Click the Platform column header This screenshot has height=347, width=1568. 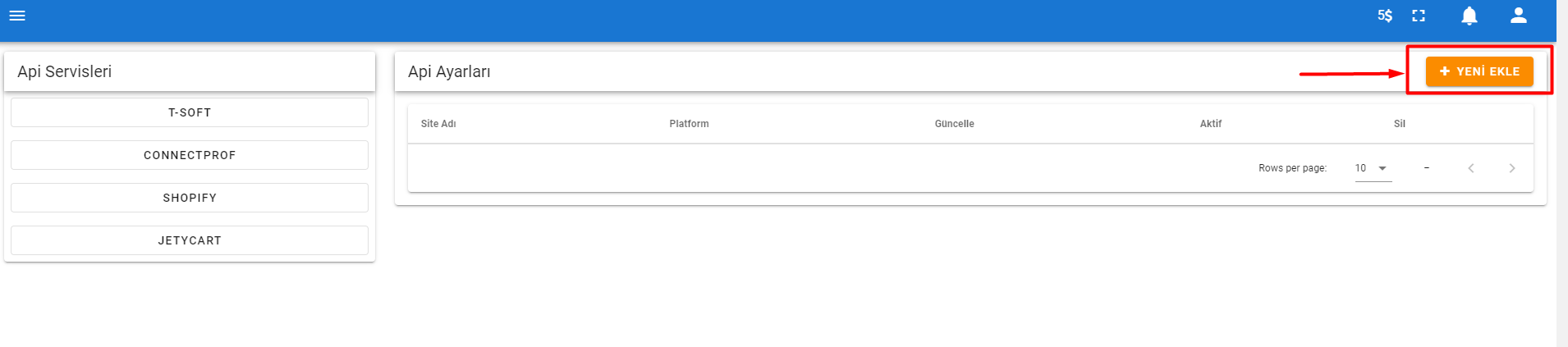(x=689, y=124)
